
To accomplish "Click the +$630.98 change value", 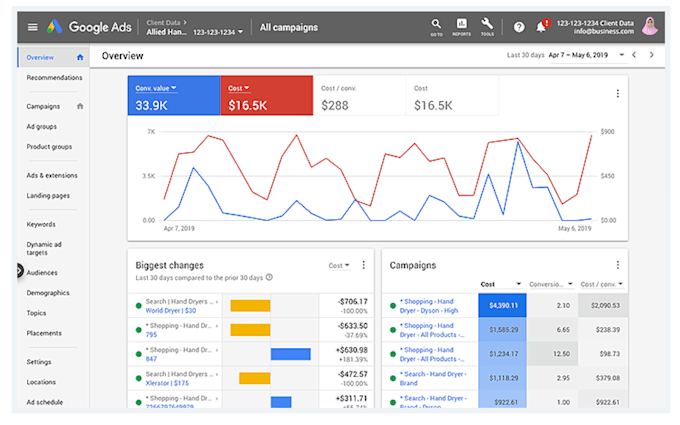I will pyautogui.click(x=352, y=350).
